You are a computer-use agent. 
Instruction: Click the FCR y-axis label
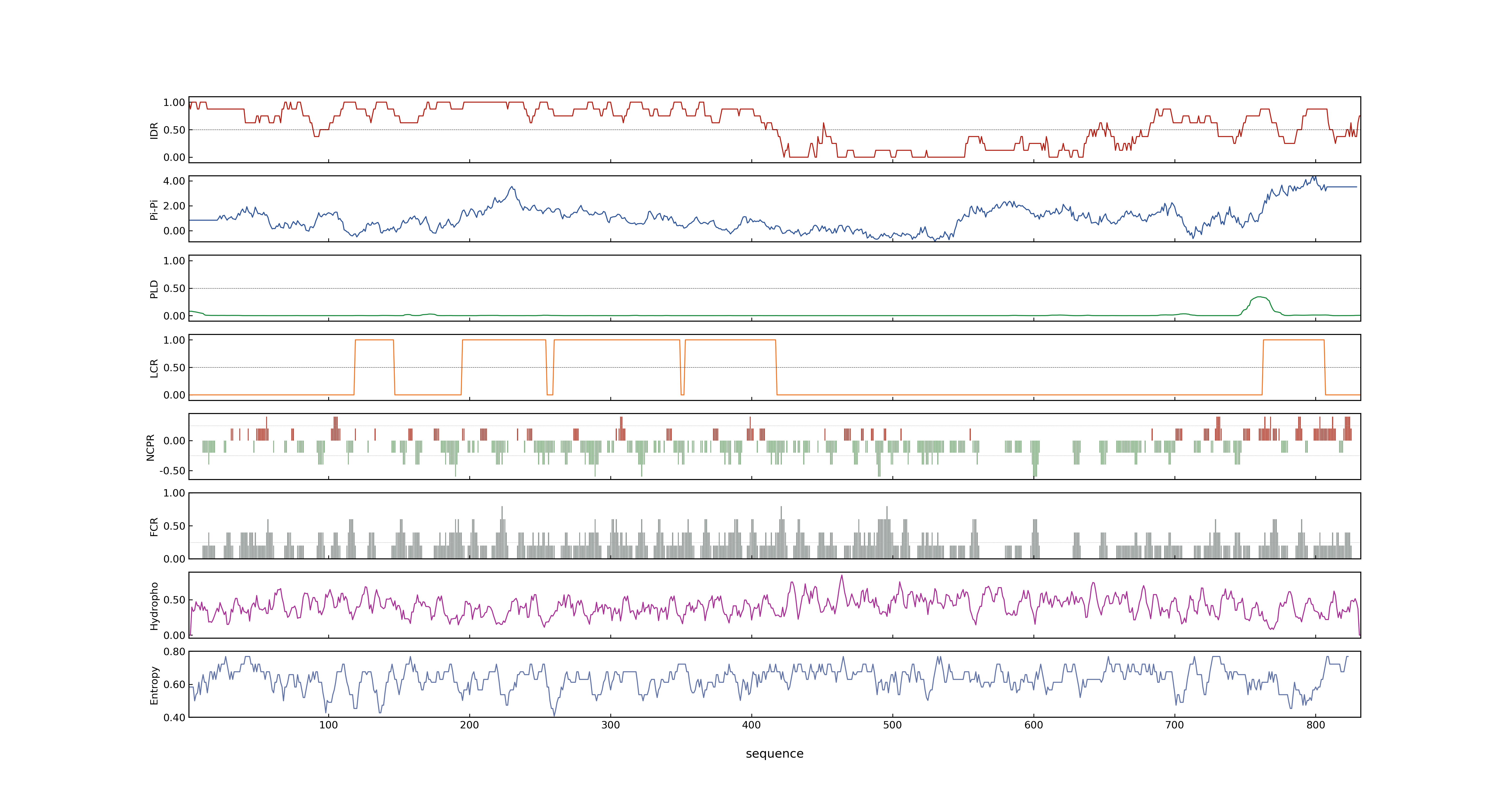tap(154, 526)
